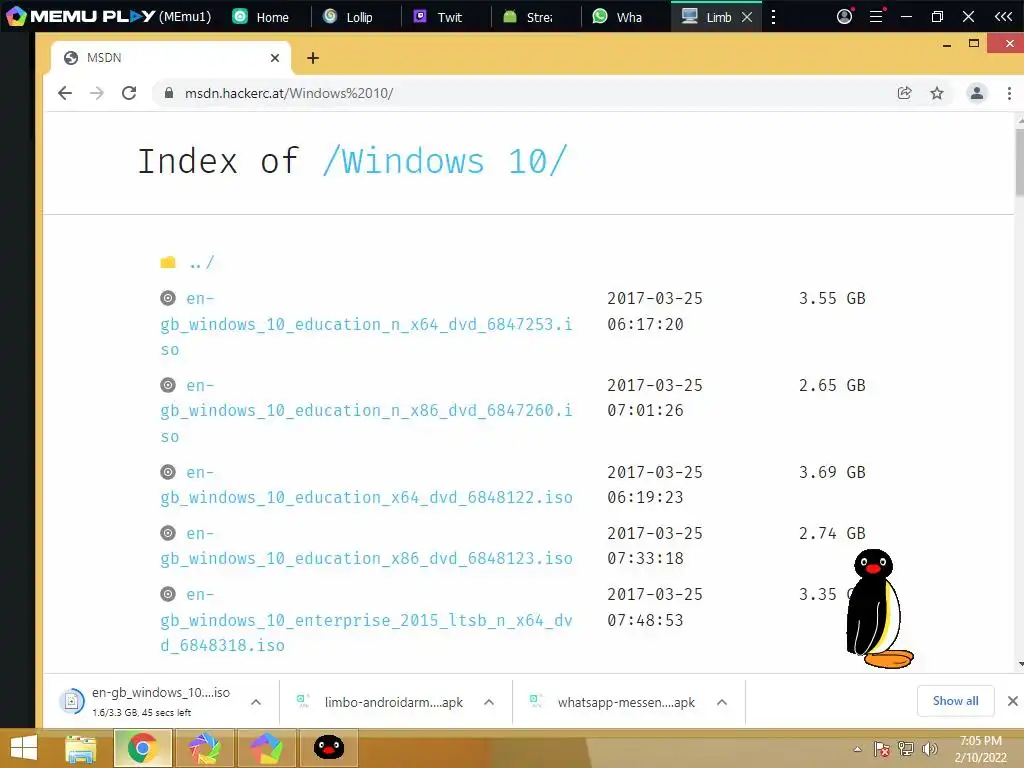
Task: Open the penguin app on taskbar
Action: tap(328, 748)
